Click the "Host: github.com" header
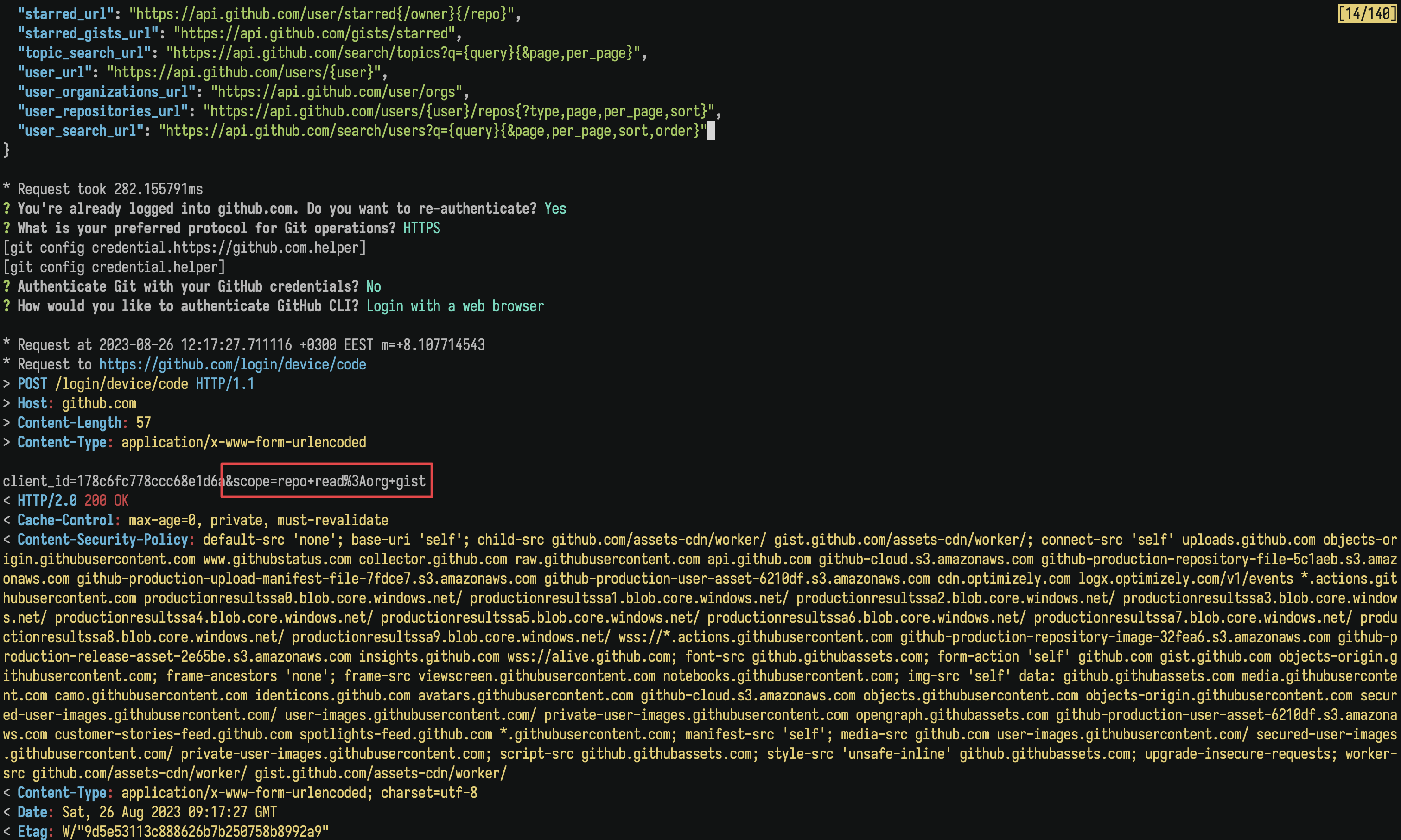This screenshot has width=1401, height=840. (70, 404)
